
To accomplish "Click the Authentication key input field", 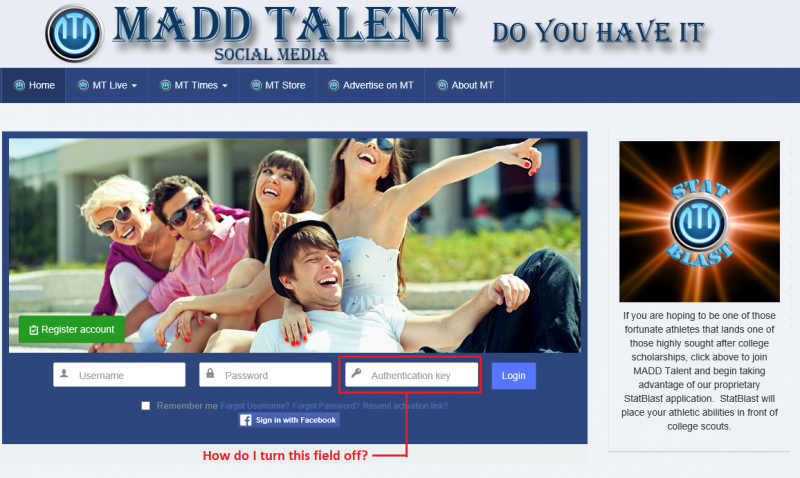I will [x=412, y=375].
